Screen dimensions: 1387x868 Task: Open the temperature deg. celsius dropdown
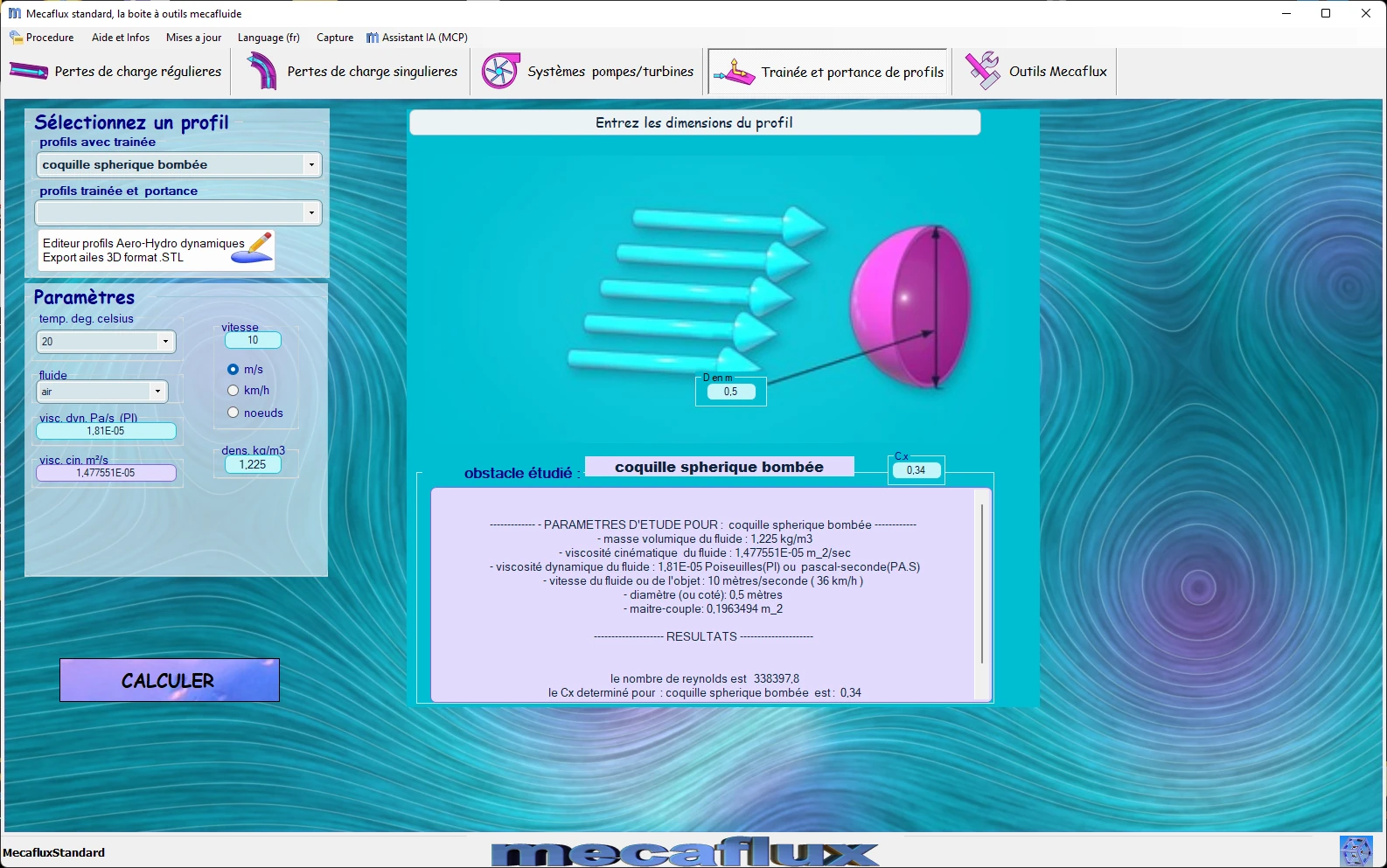point(165,342)
